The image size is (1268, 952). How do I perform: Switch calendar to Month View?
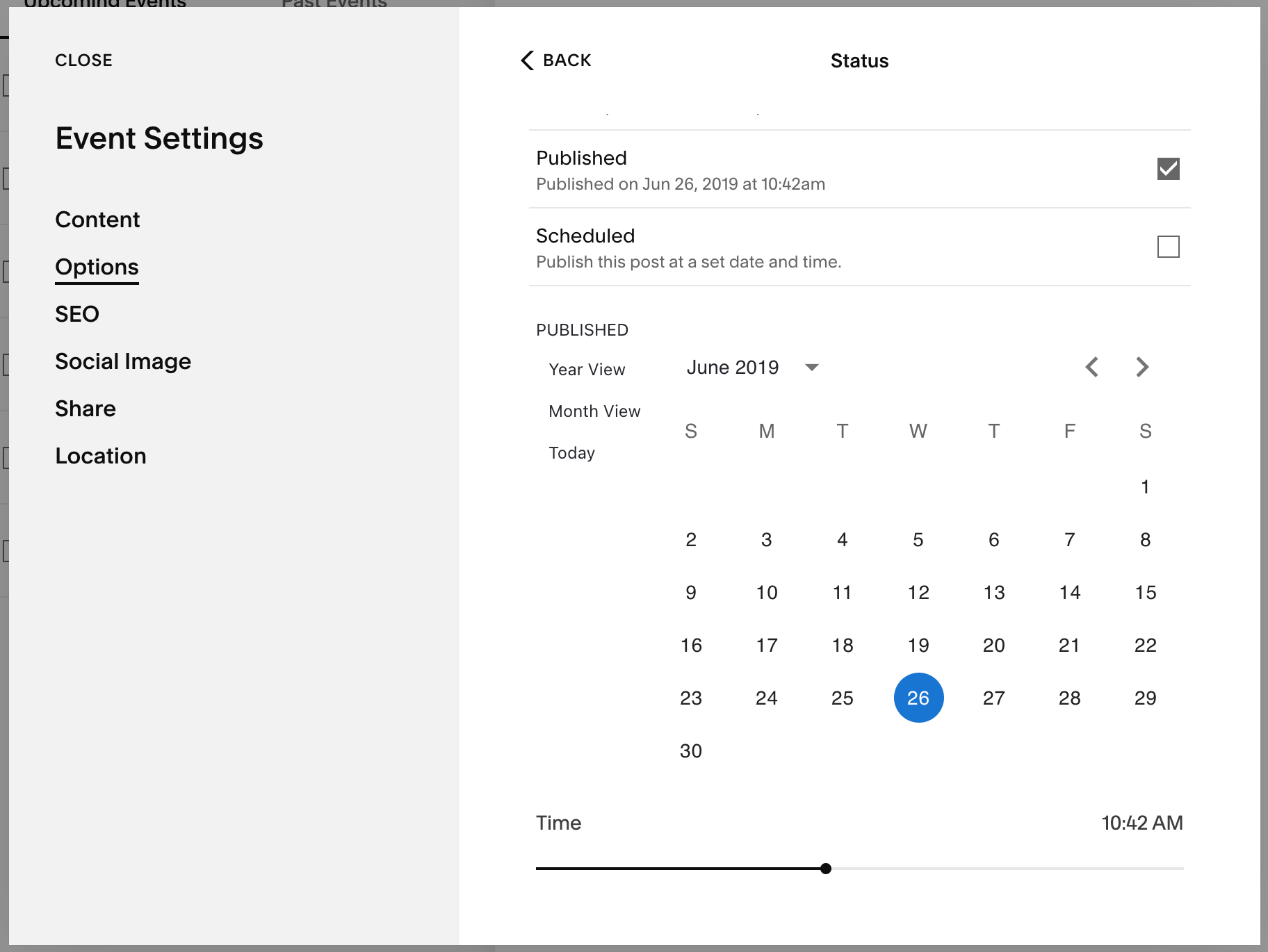pos(594,411)
